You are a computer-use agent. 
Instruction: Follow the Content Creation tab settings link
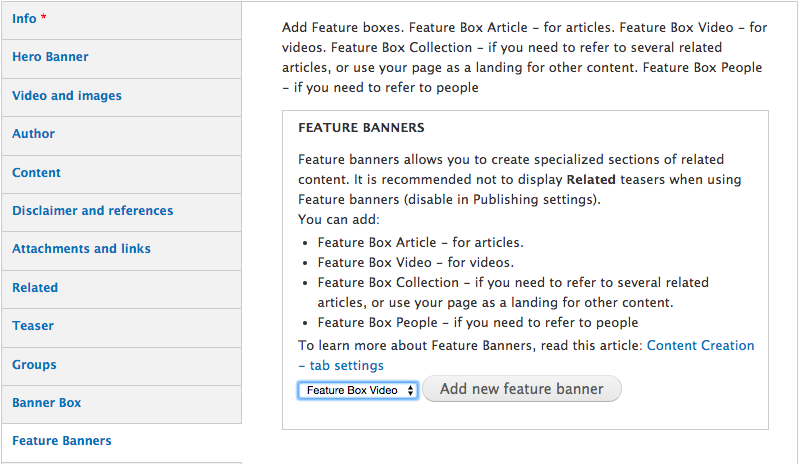point(700,346)
